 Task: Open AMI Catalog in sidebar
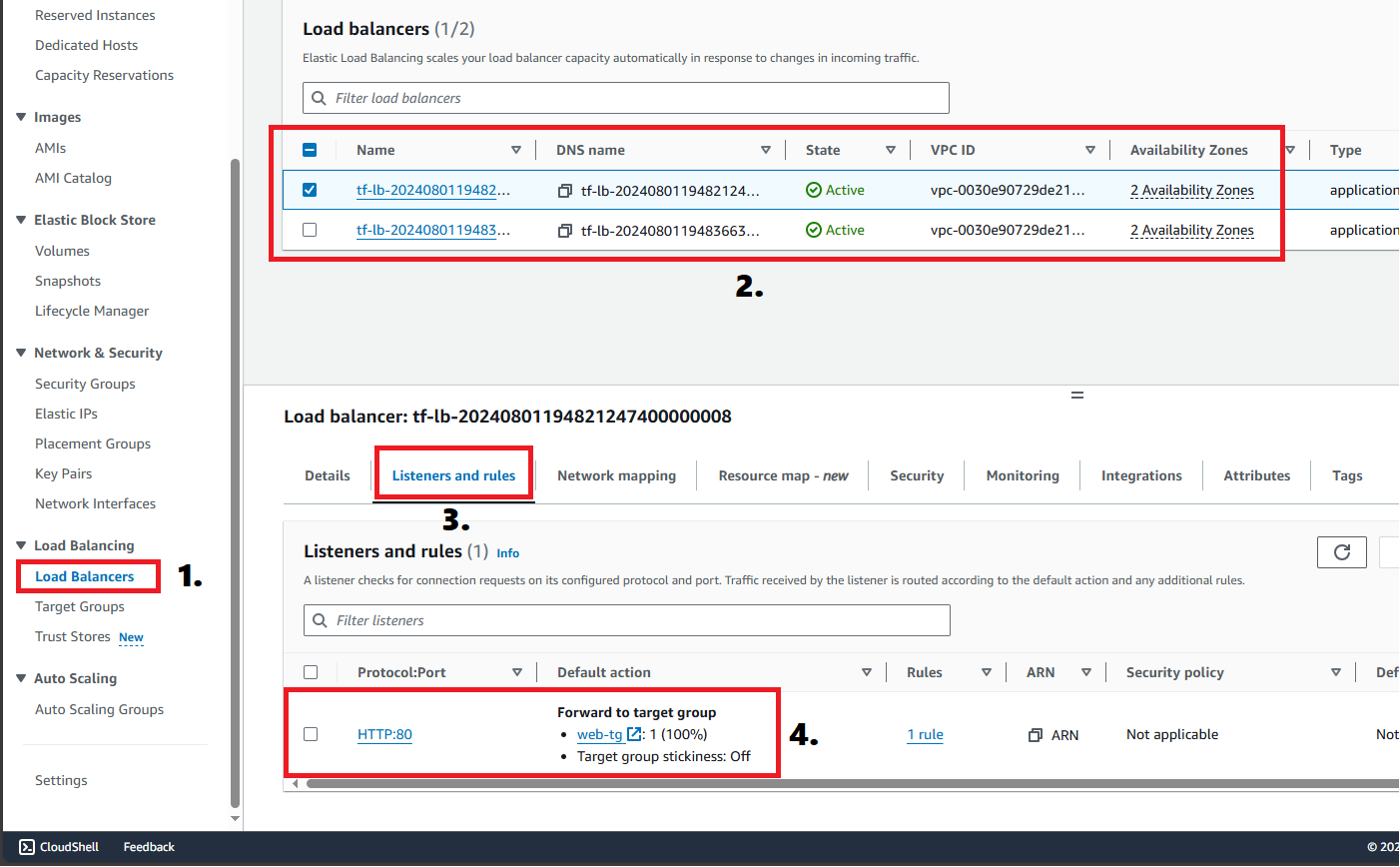click(x=73, y=178)
